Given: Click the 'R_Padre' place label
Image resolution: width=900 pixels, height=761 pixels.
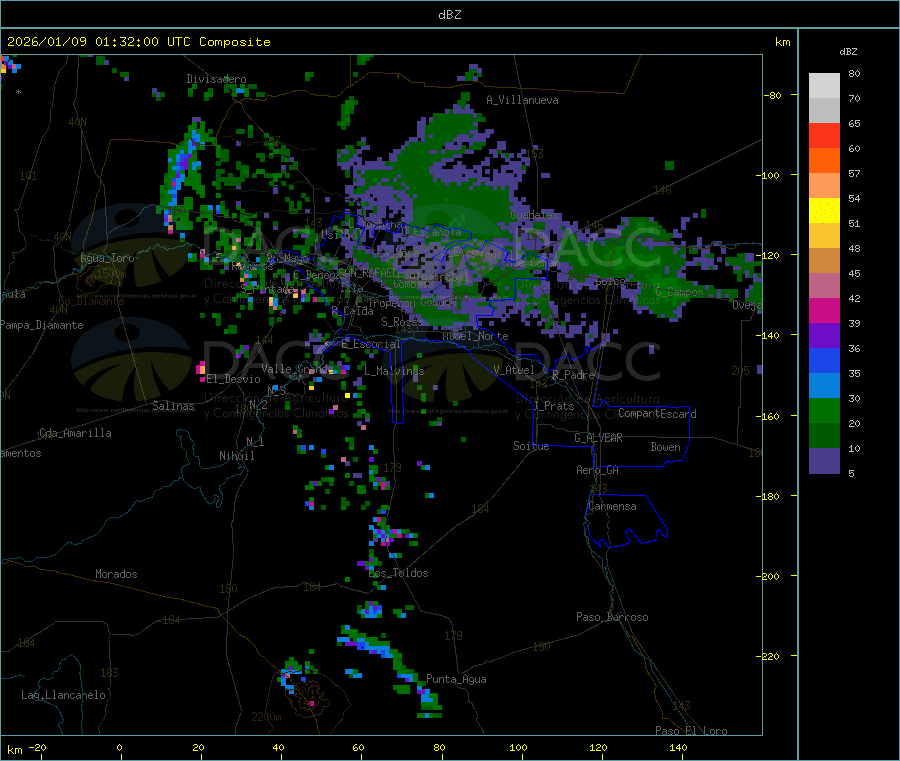Looking at the screenshot, I should pos(573,375).
